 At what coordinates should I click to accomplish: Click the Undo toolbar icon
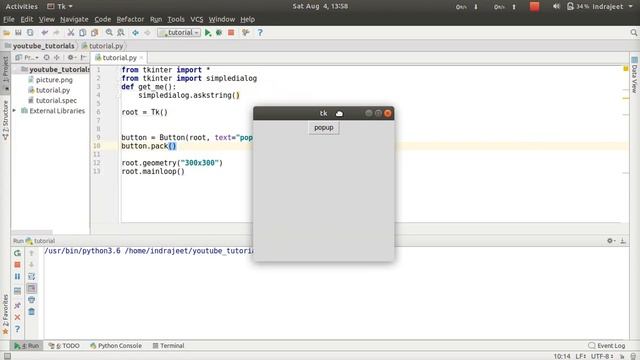44,33
